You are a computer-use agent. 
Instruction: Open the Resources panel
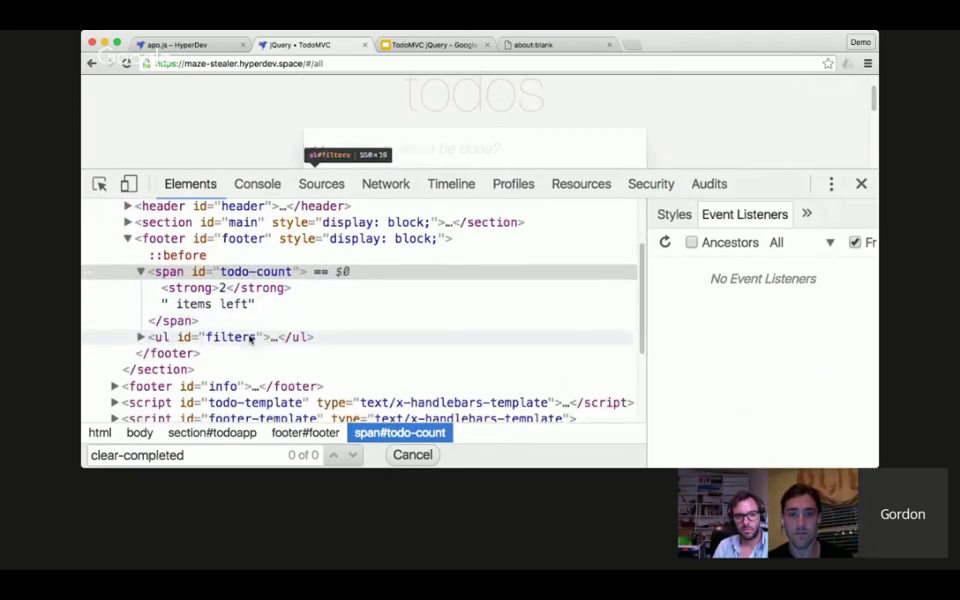(x=581, y=184)
